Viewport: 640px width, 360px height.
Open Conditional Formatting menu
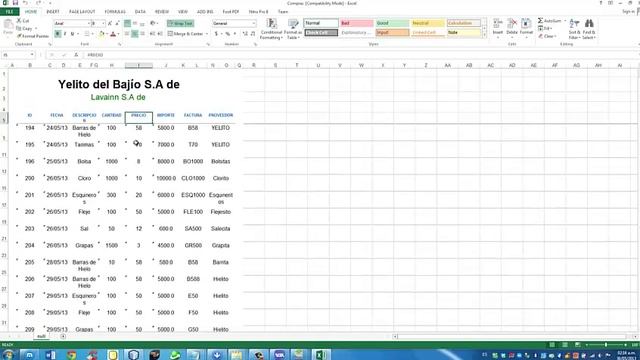271,29
